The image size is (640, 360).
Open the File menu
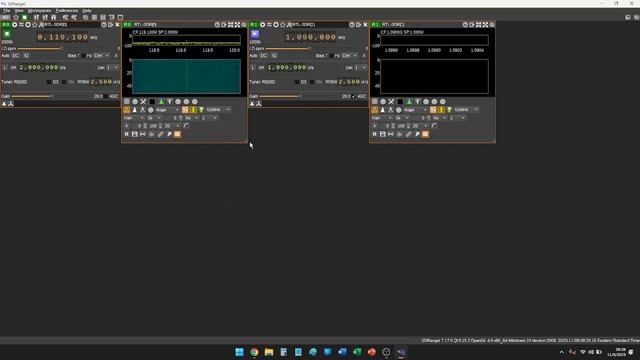(7, 11)
